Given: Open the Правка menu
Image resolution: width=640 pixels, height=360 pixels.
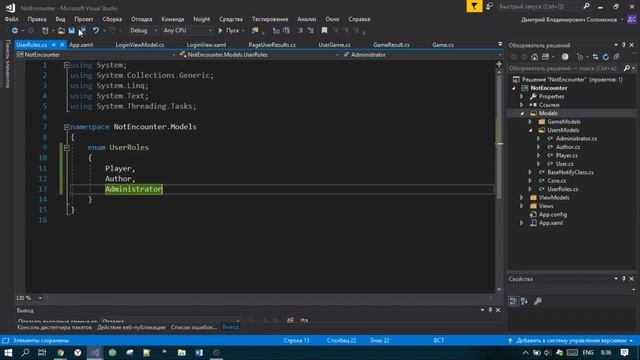Looking at the screenshot, I should [37, 19].
